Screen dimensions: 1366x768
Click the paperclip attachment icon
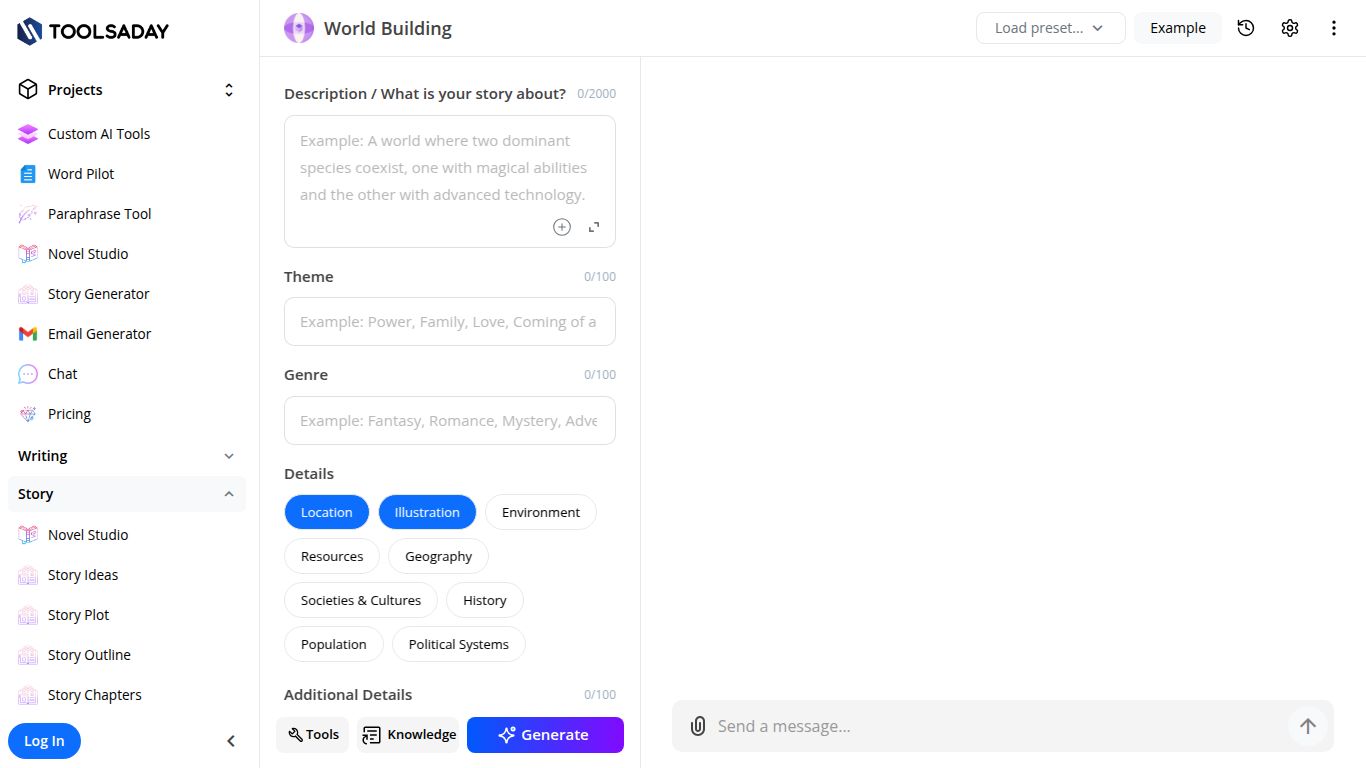click(698, 726)
